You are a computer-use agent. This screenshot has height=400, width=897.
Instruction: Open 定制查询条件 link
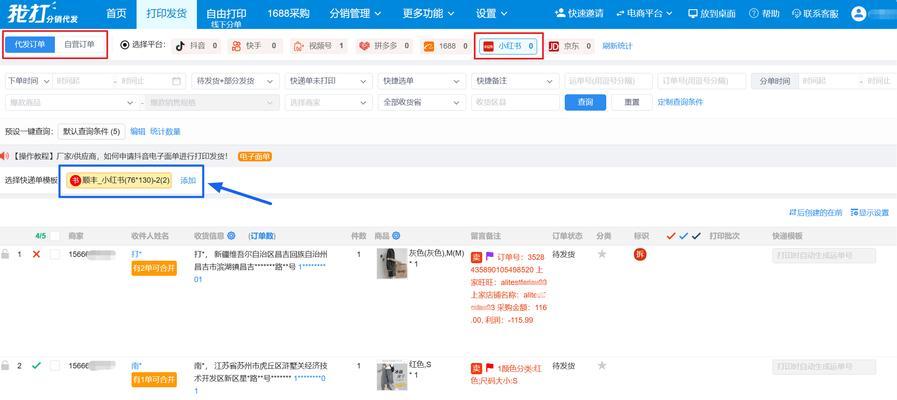680,102
